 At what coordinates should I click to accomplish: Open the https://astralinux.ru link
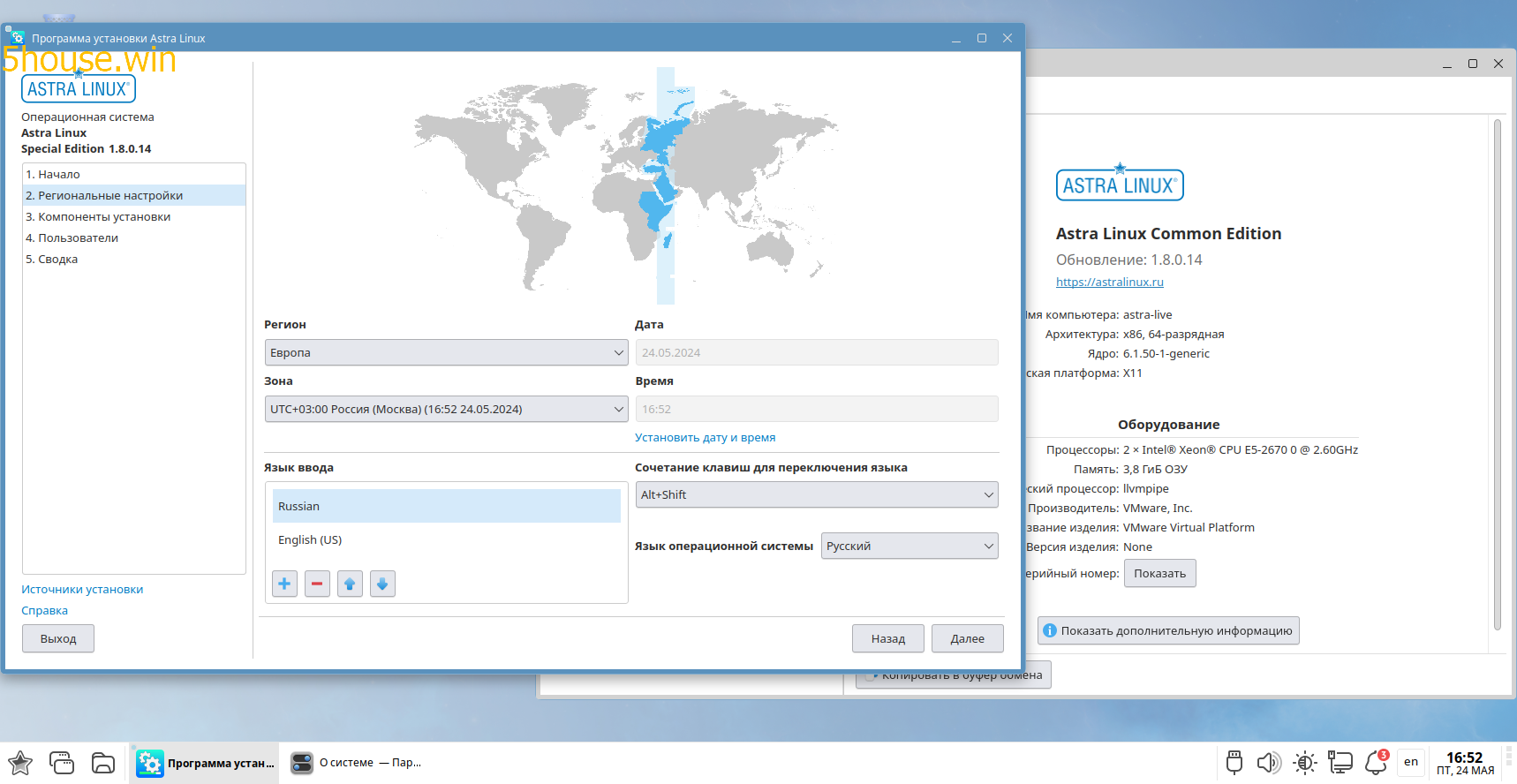tap(1110, 282)
